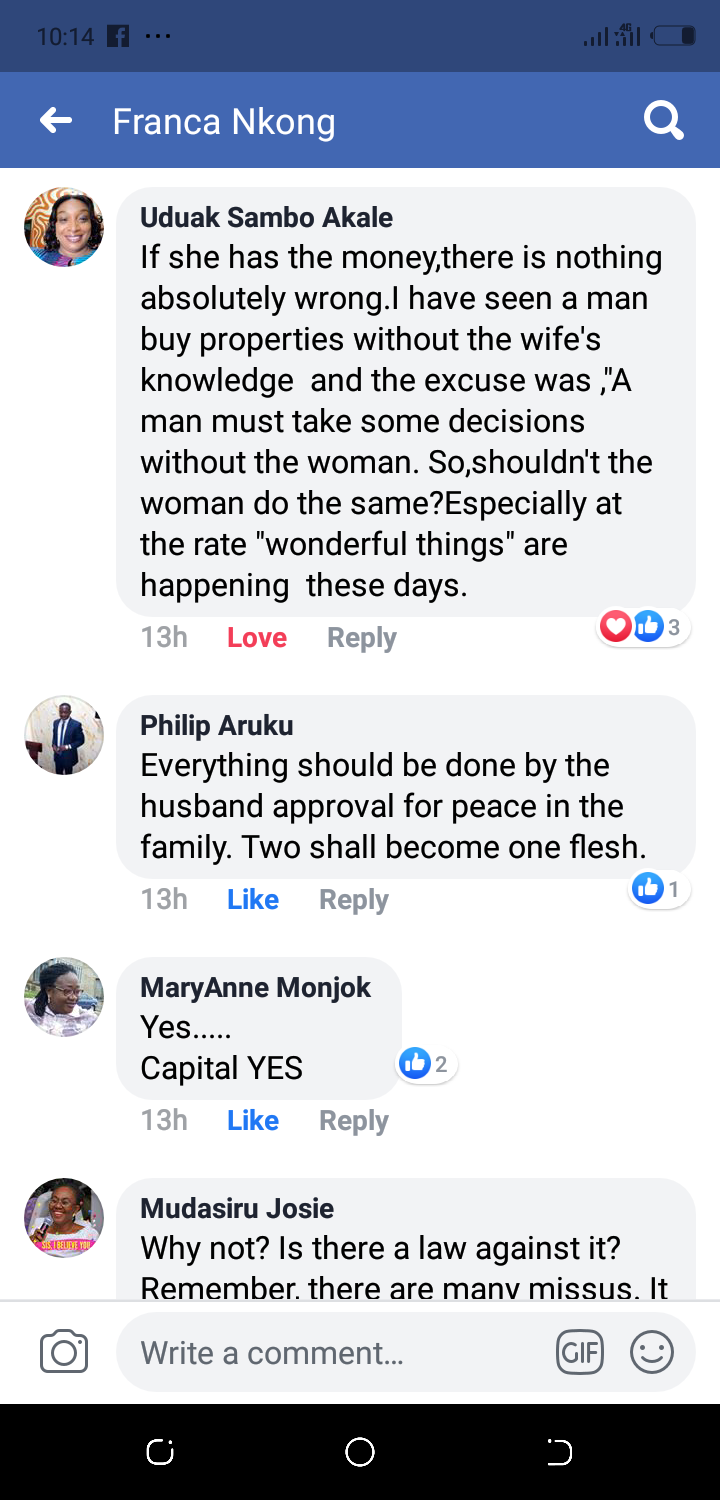The width and height of the screenshot is (720, 1500).
Task: Open search with magnifying glass icon
Action: pos(663,121)
